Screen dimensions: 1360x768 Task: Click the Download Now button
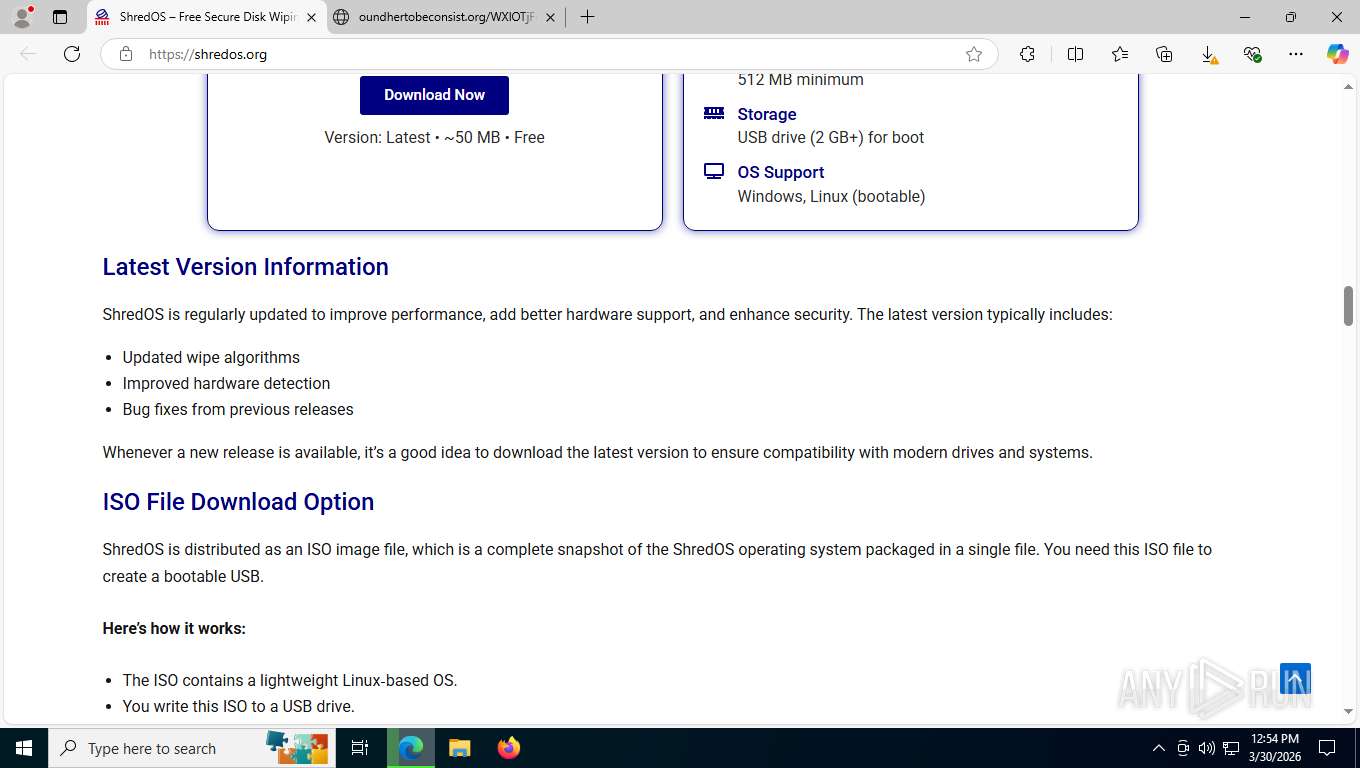[434, 95]
